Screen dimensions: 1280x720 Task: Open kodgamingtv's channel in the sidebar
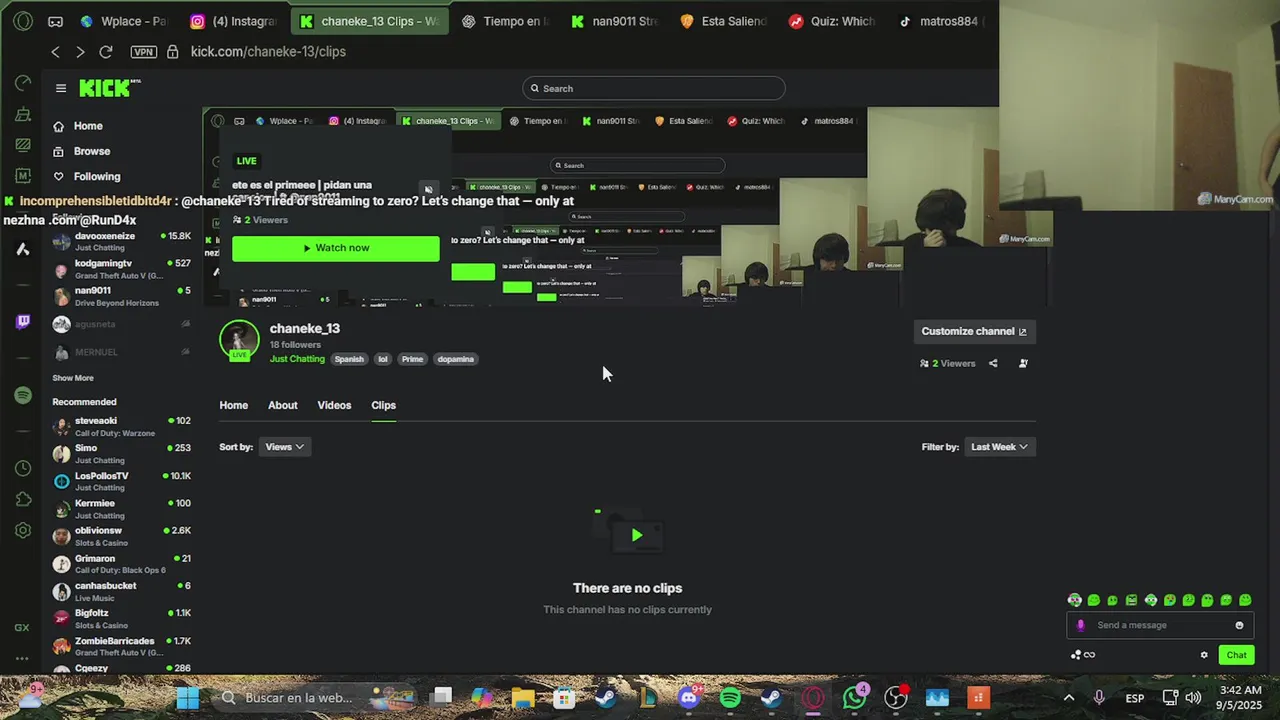click(x=121, y=269)
